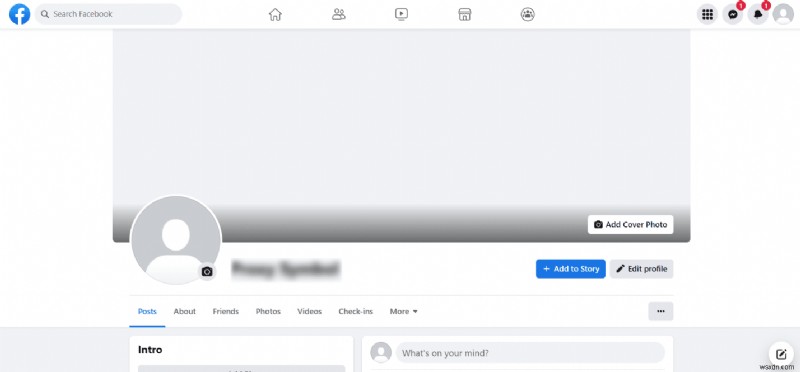Switch to the Videos tab

point(310,311)
